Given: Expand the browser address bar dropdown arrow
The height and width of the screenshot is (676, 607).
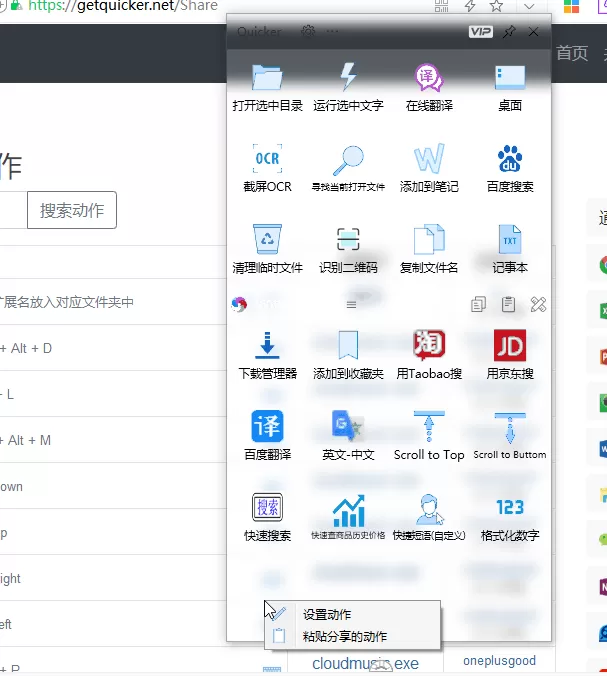Looking at the screenshot, I should click(x=529, y=6).
